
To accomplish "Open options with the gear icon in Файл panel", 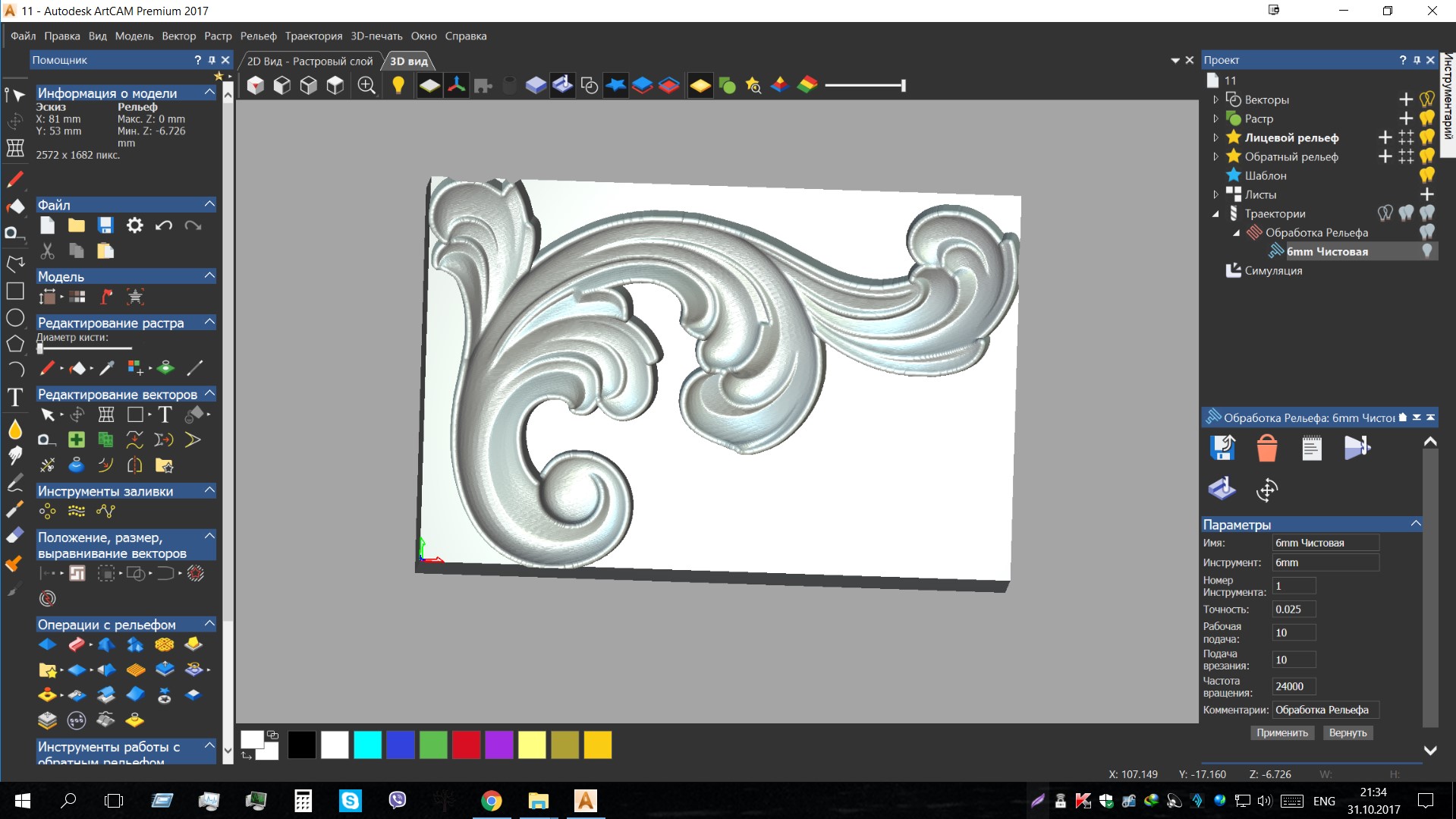I will [135, 225].
